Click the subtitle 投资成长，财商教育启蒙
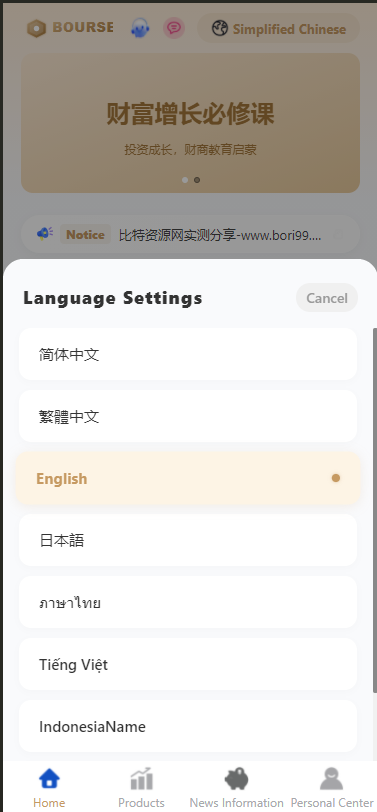377x812 pixels. tap(191, 150)
